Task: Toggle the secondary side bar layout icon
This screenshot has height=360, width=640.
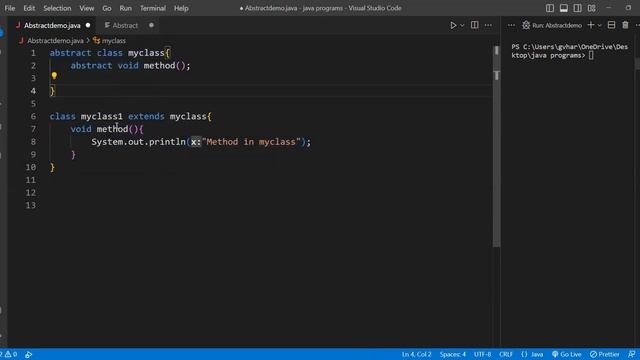Action: [x=578, y=8]
